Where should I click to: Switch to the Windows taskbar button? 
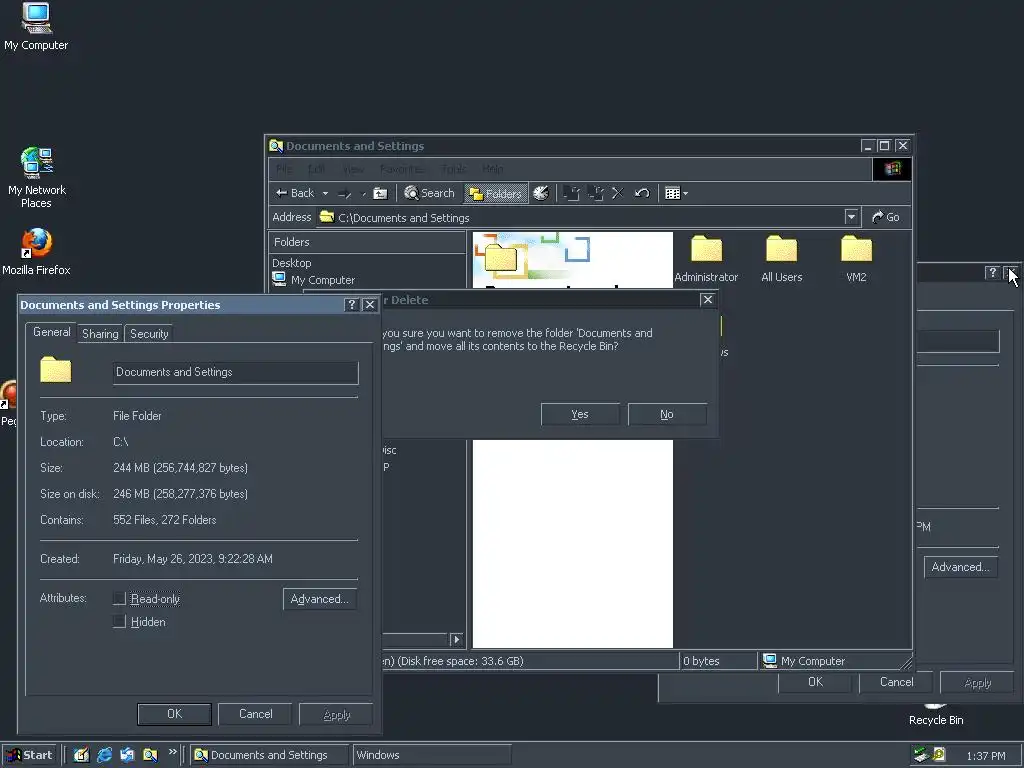(x=431, y=755)
